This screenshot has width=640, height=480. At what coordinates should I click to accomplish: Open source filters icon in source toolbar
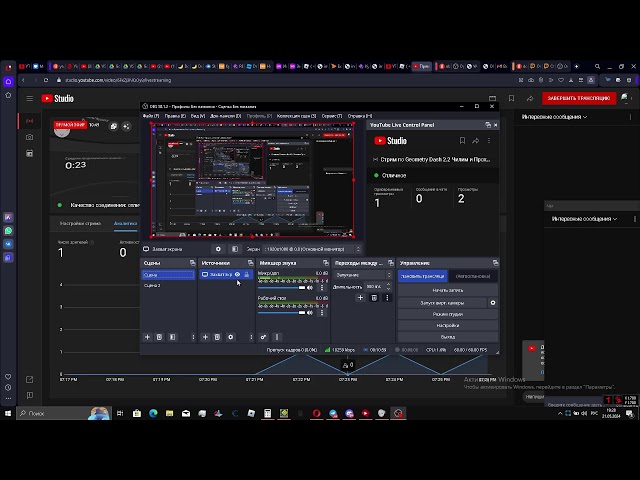click(x=235, y=249)
